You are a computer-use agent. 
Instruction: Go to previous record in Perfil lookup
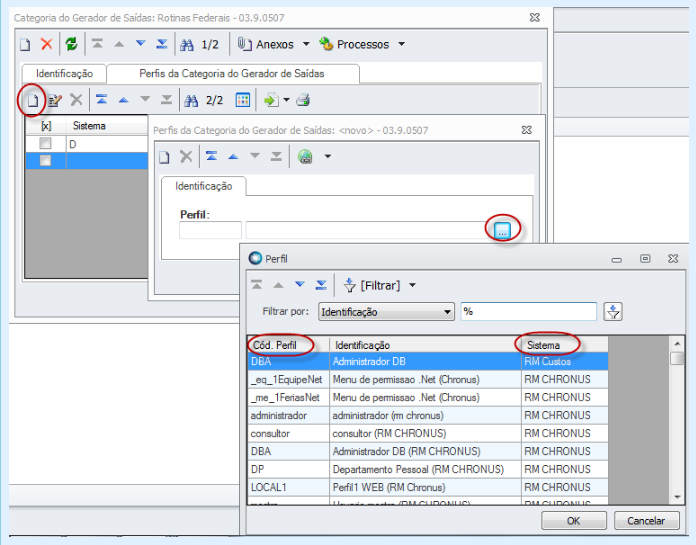click(278, 285)
